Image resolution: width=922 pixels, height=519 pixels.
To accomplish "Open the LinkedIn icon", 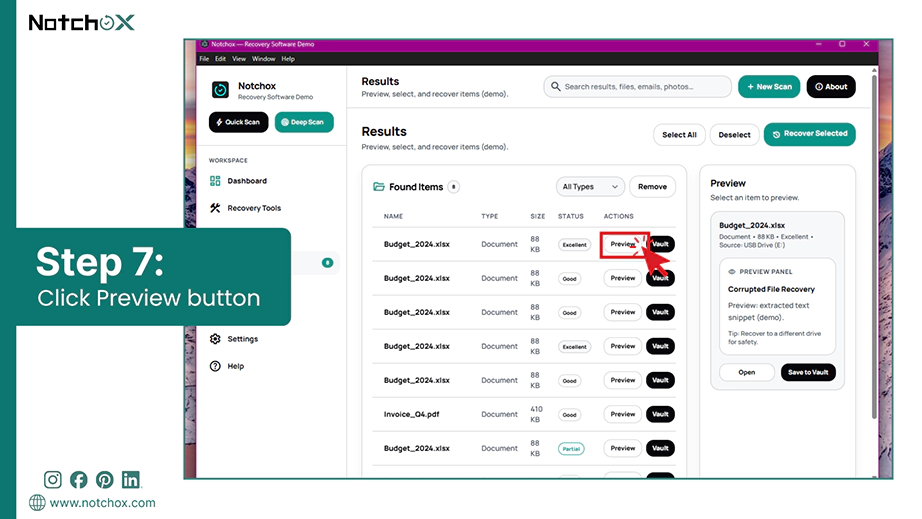I will pyautogui.click(x=131, y=480).
